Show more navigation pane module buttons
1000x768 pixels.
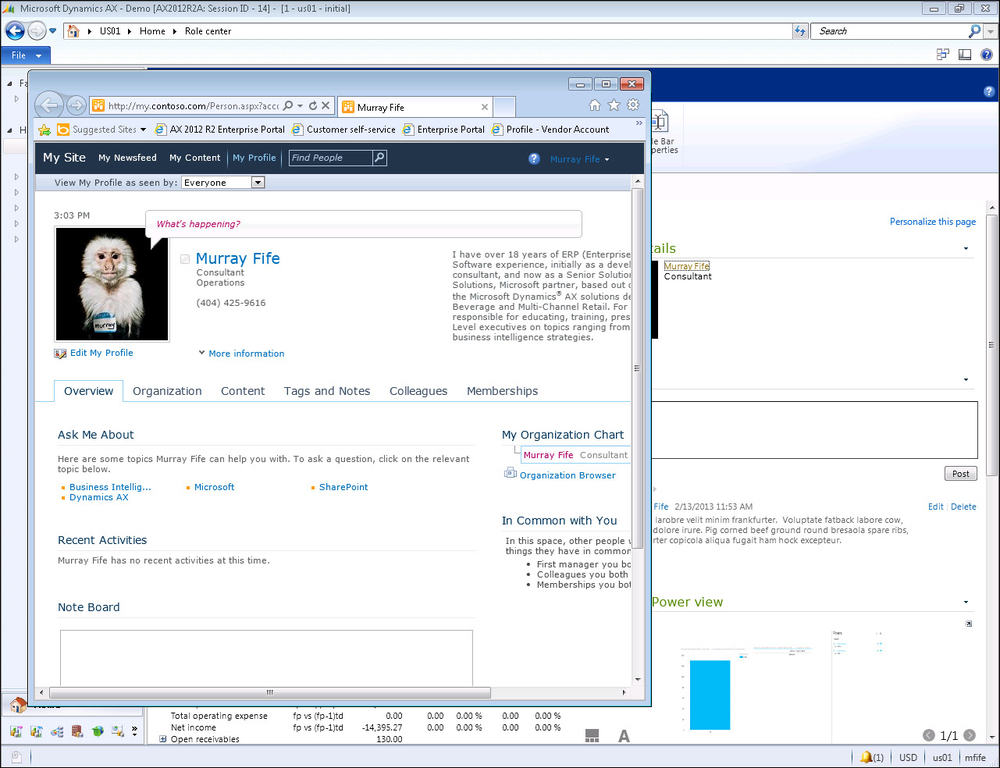coord(135,730)
